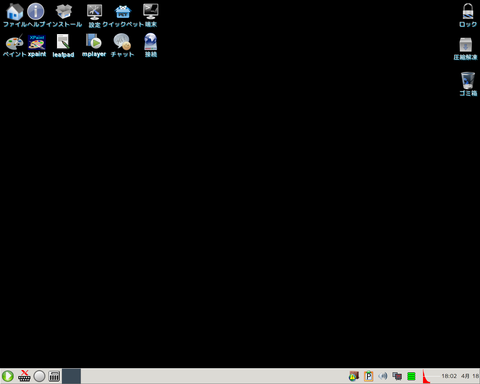Viewport: 480px width, 384px height.
Task: Launch the インストール package box icon
Action: tap(64, 12)
